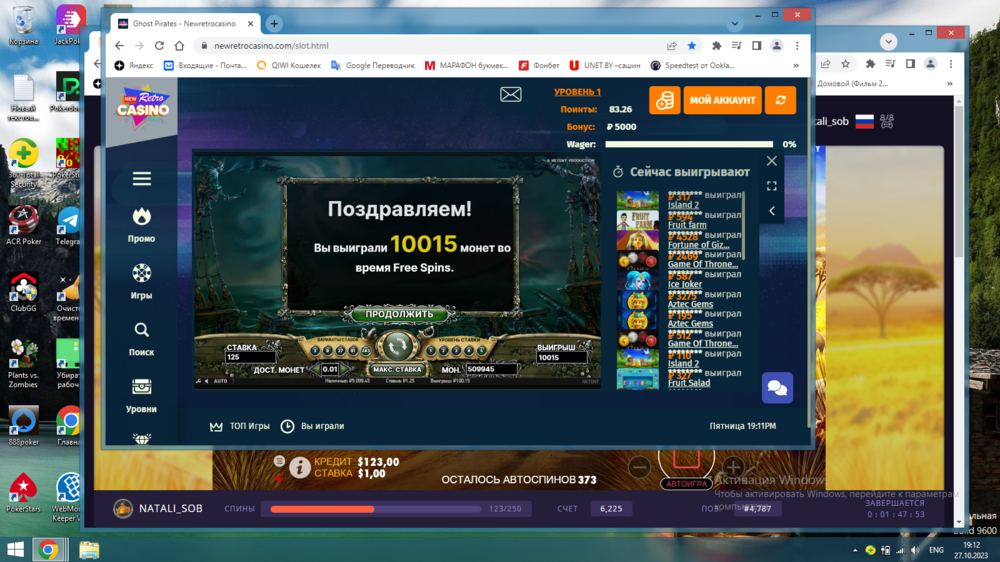Open the Промо section with flame icon
Screen dimensions: 1000x562
click(x=141, y=217)
